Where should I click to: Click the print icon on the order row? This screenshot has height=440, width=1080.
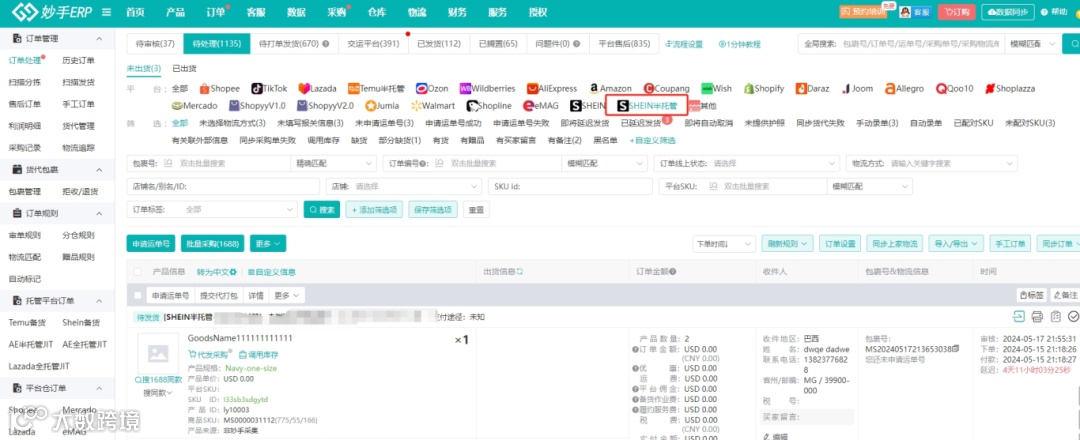coord(1037,316)
